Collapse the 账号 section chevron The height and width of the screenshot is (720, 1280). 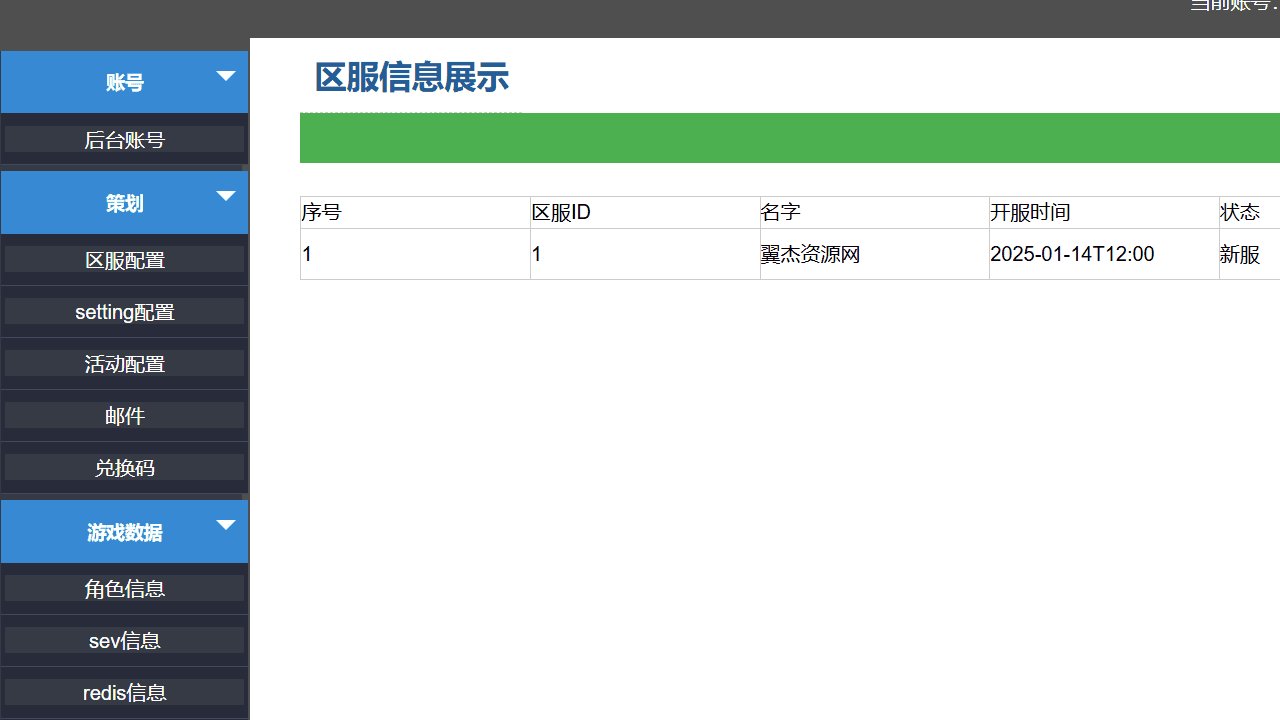click(226, 75)
